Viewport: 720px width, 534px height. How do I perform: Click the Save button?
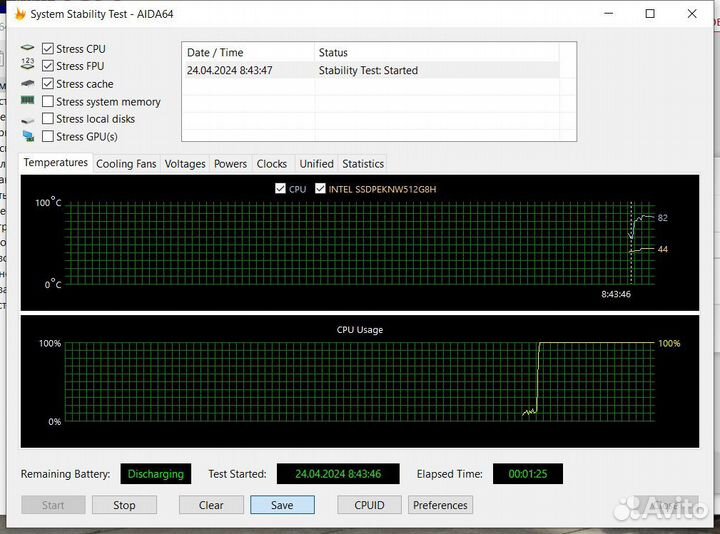pos(282,505)
